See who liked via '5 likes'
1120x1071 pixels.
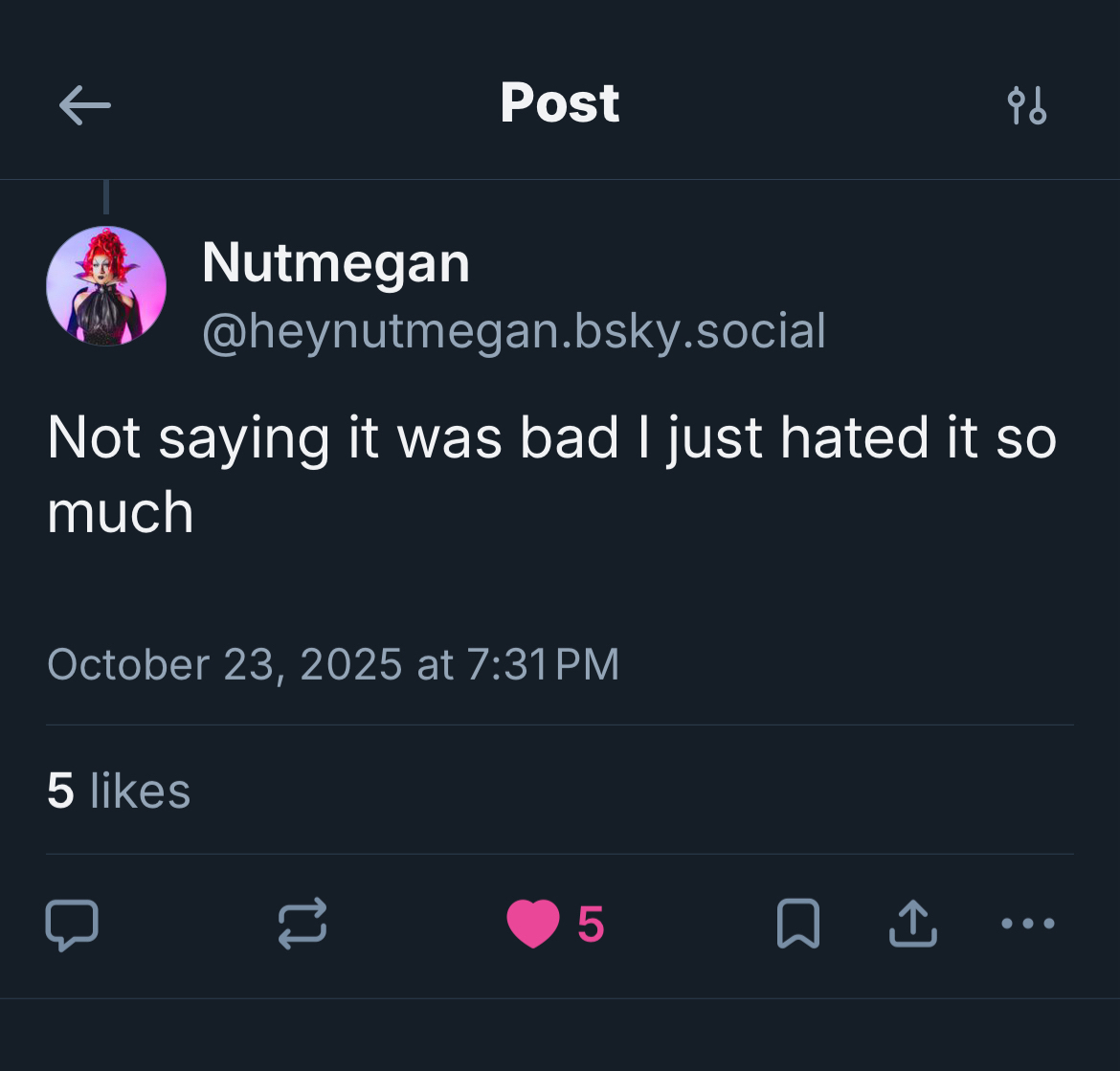click(119, 791)
